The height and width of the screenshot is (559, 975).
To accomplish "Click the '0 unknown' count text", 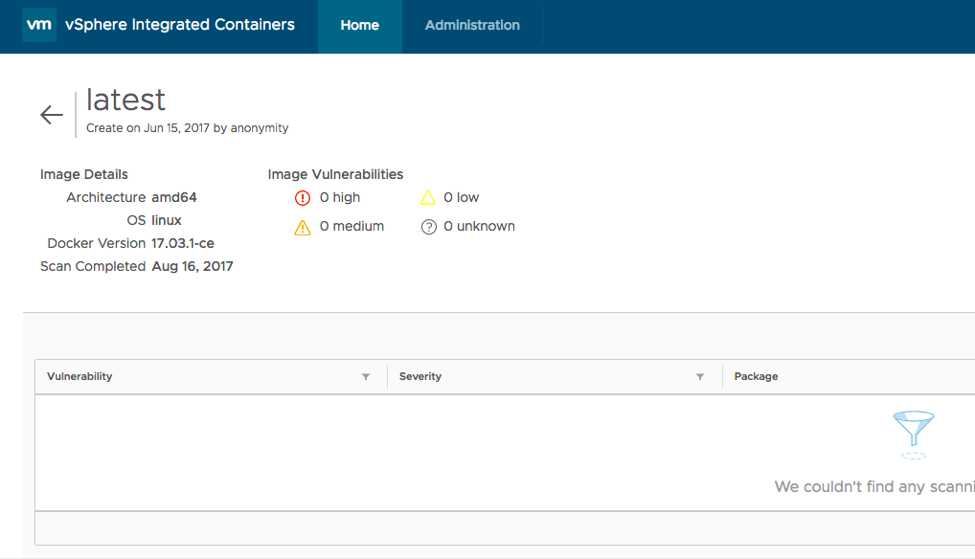I will pos(479,226).
